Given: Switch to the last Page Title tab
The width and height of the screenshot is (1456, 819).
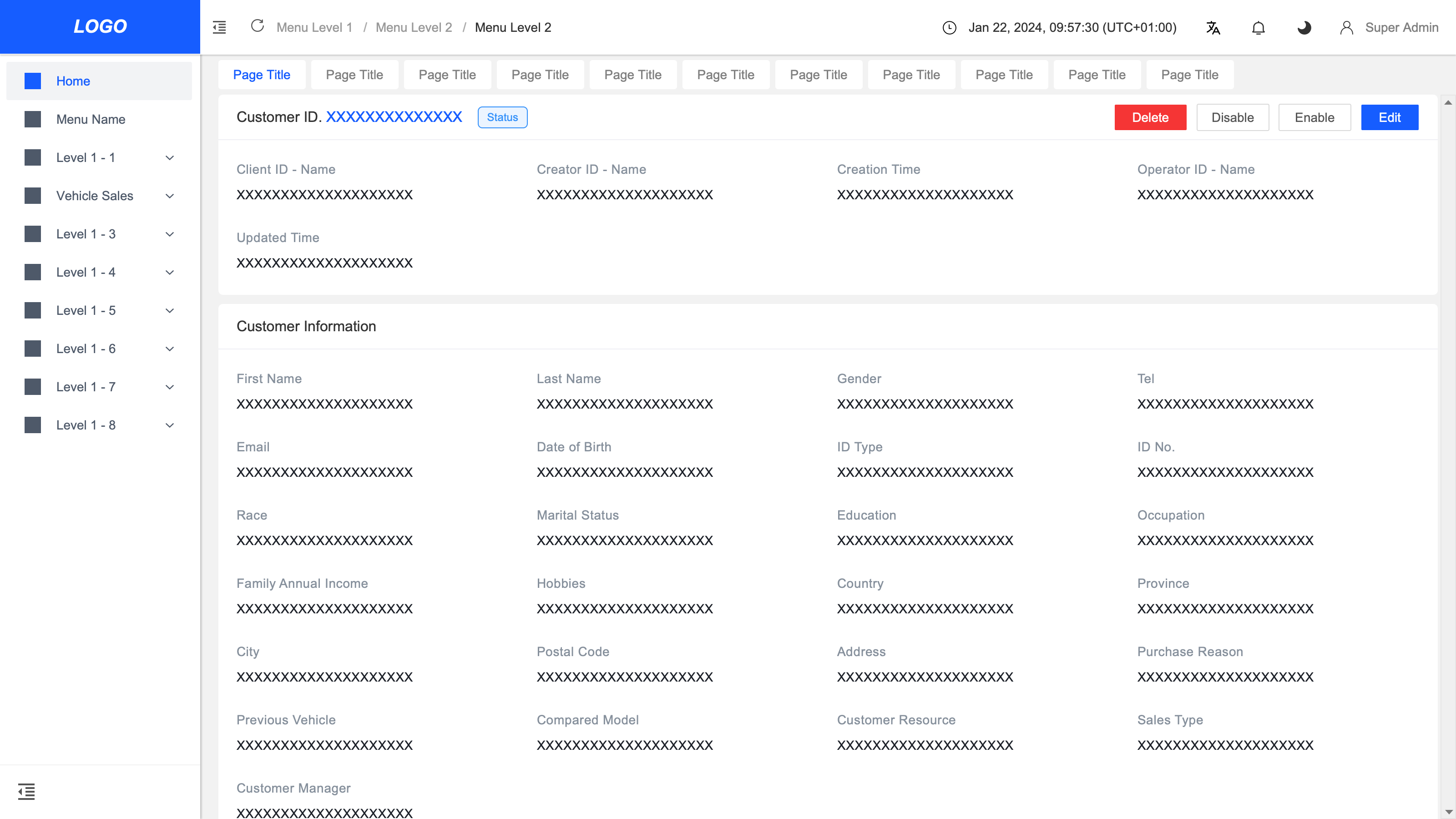Looking at the screenshot, I should point(1190,75).
